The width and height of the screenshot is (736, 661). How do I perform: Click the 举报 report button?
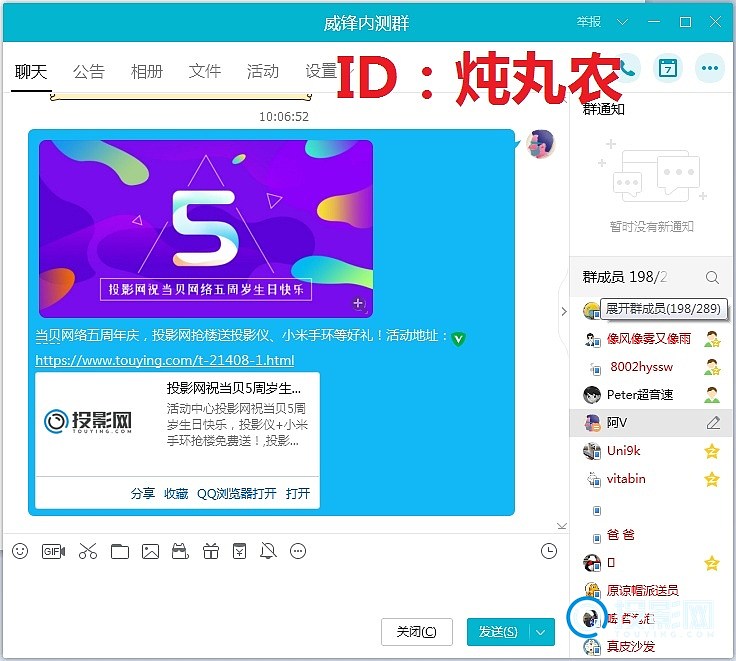pos(589,22)
